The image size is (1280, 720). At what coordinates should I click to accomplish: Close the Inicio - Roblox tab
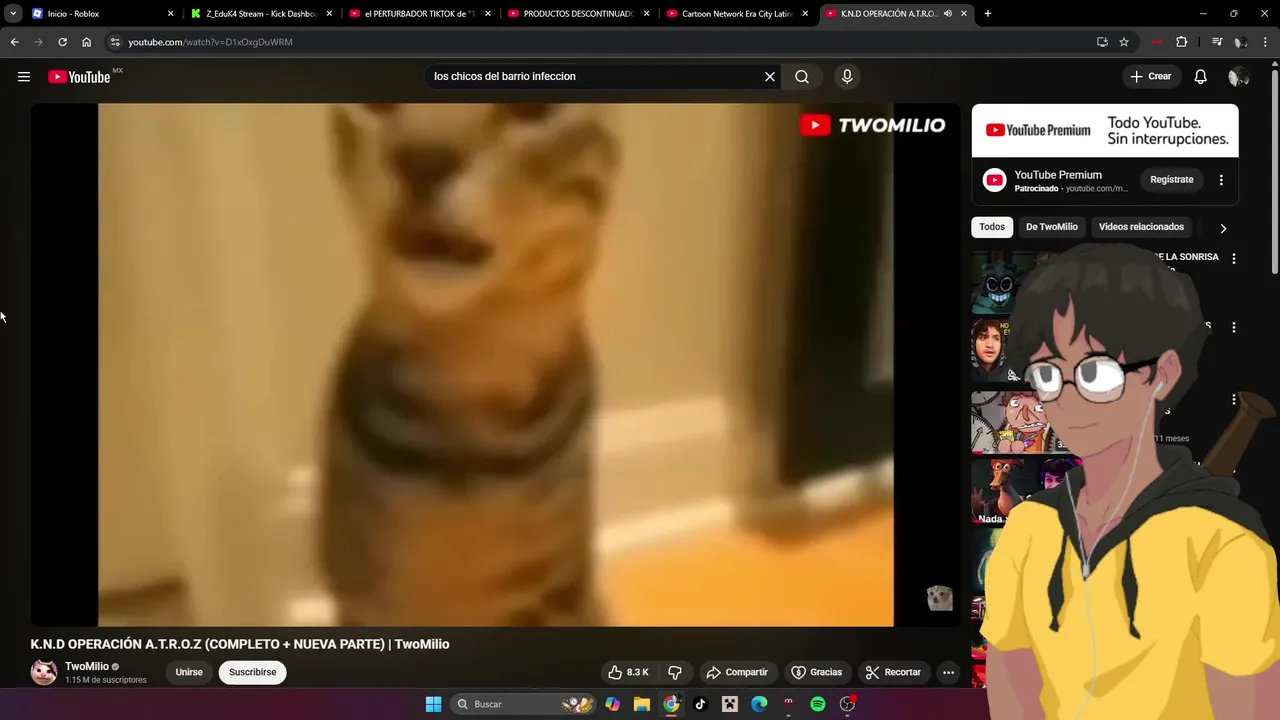[x=170, y=14]
